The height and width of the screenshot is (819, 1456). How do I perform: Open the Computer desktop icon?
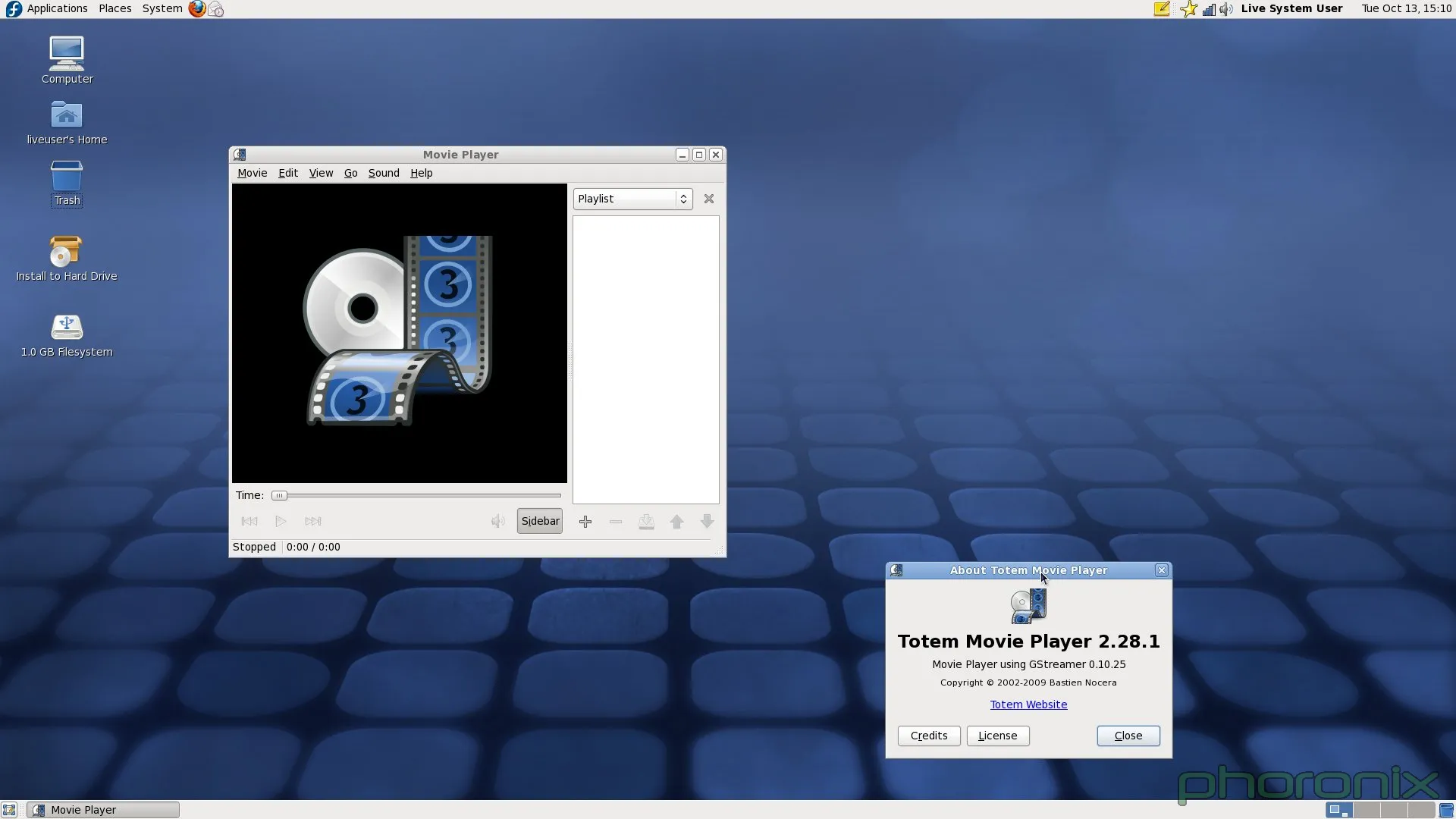click(x=67, y=60)
